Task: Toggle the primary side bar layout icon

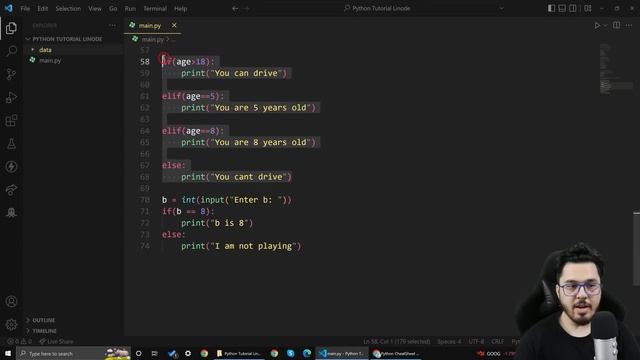Action: click(x=551, y=8)
